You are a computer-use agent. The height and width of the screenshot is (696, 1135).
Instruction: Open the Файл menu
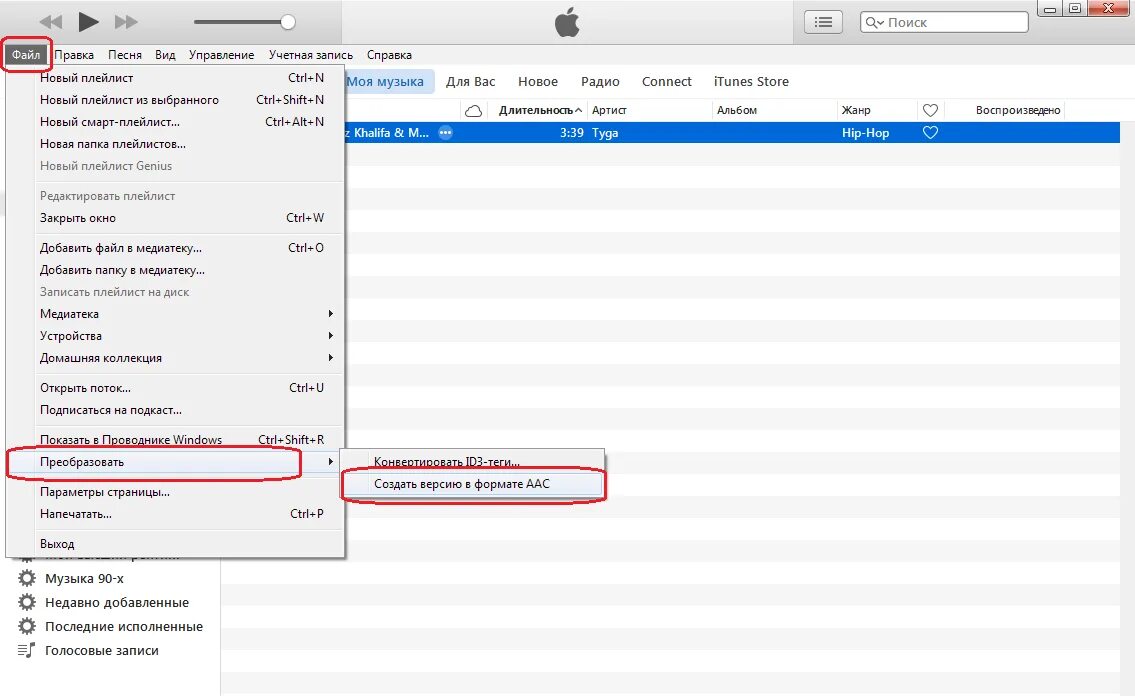26,55
